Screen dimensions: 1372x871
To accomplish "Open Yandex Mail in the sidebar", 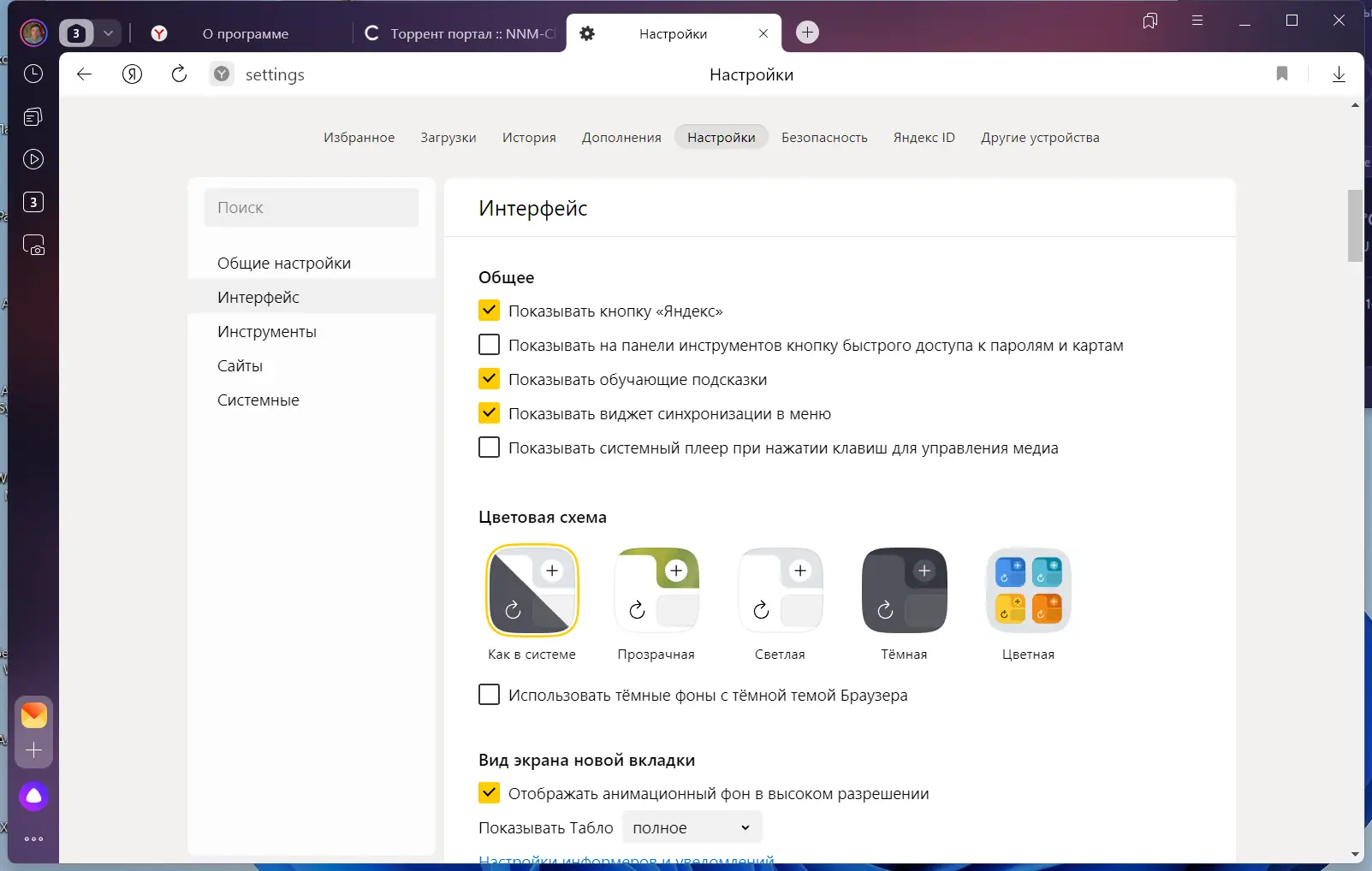I will (x=34, y=714).
